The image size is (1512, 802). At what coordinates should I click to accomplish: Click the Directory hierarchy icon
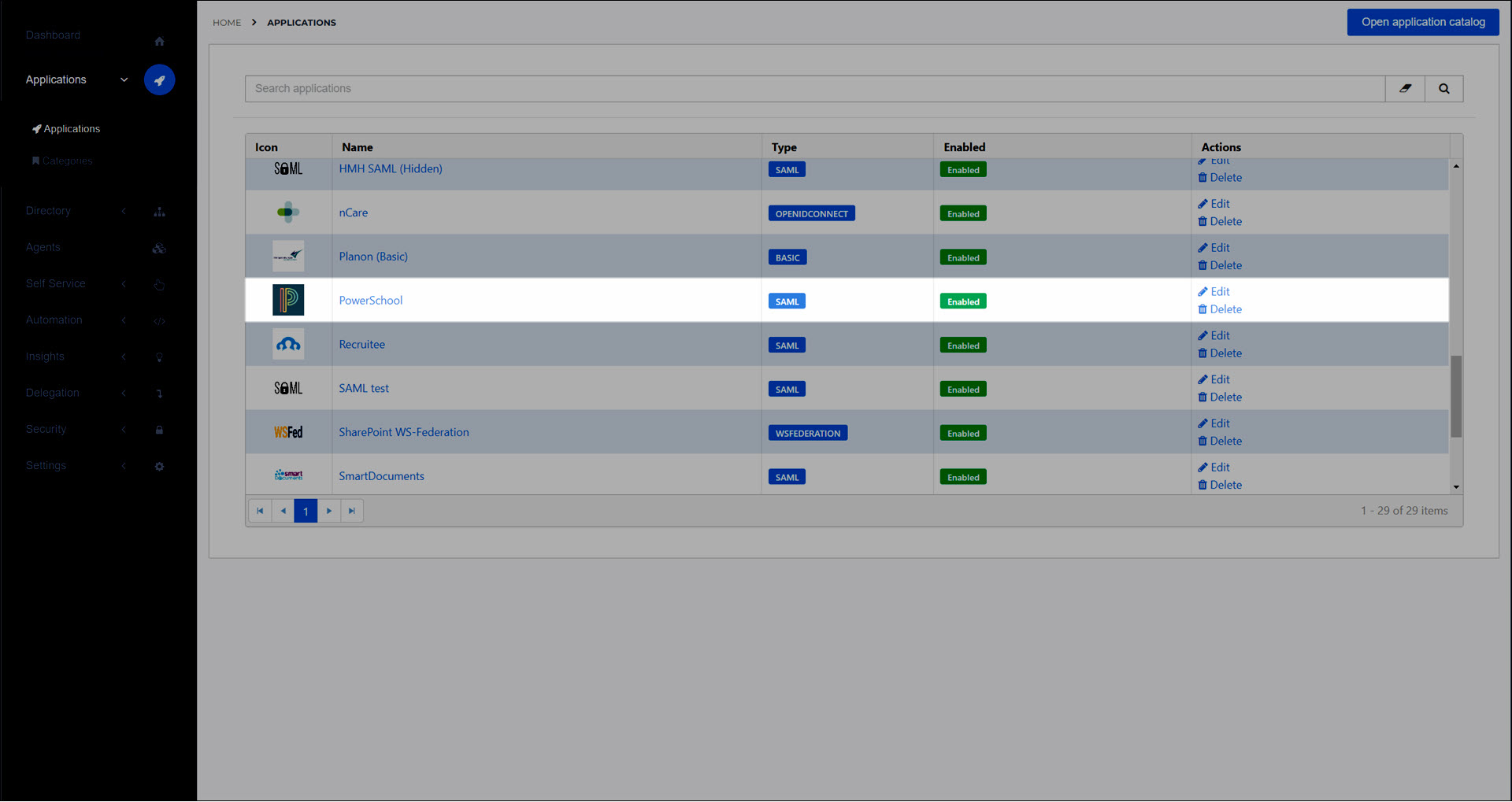pos(159,212)
